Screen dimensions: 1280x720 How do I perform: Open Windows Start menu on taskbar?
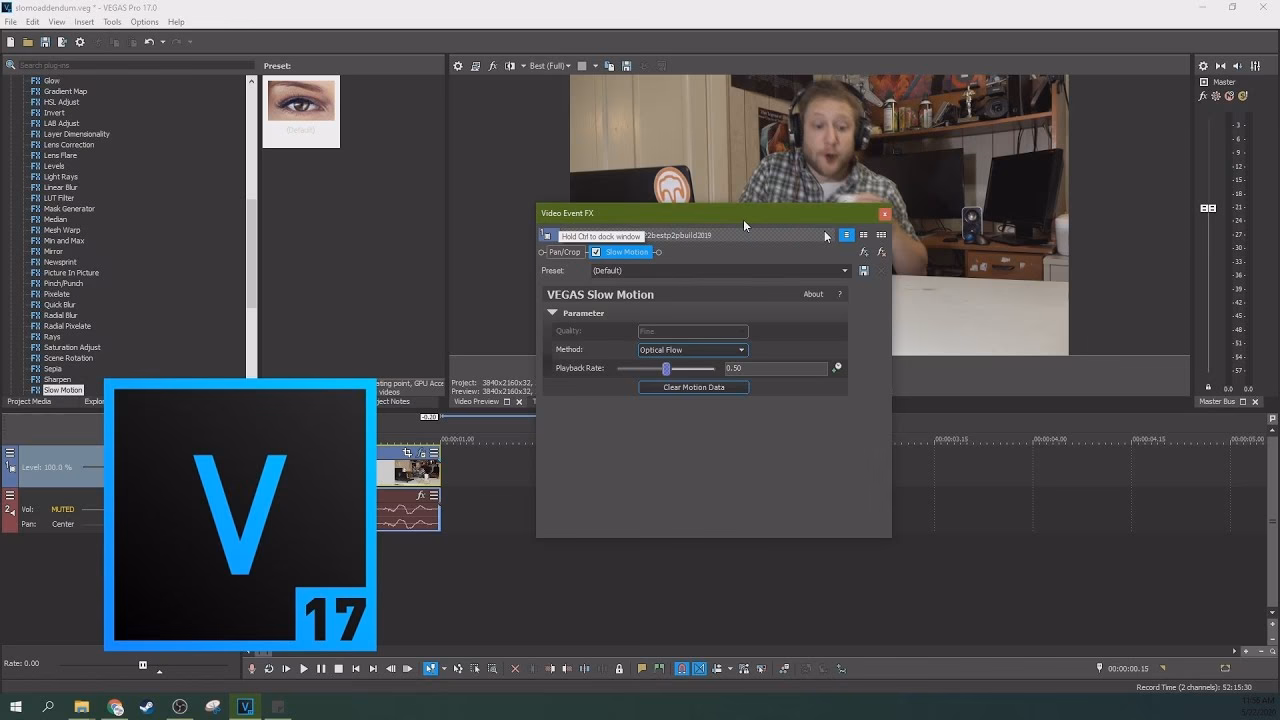pyautogui.click(x=15, y=707)
